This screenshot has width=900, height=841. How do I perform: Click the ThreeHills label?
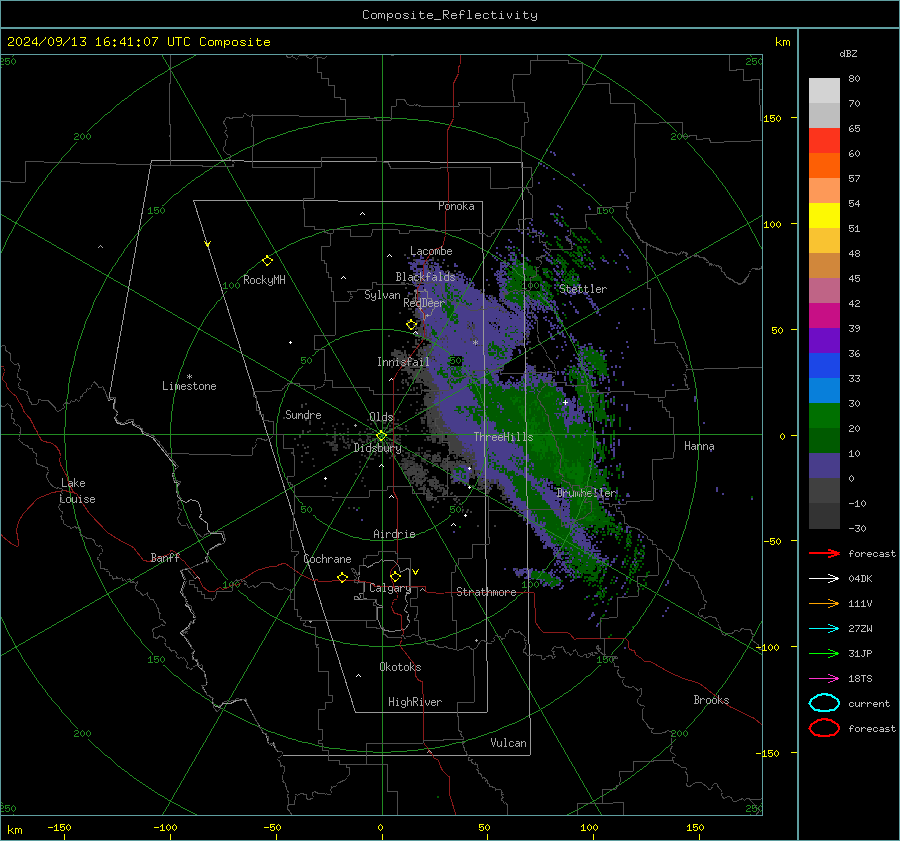point(503,437)
